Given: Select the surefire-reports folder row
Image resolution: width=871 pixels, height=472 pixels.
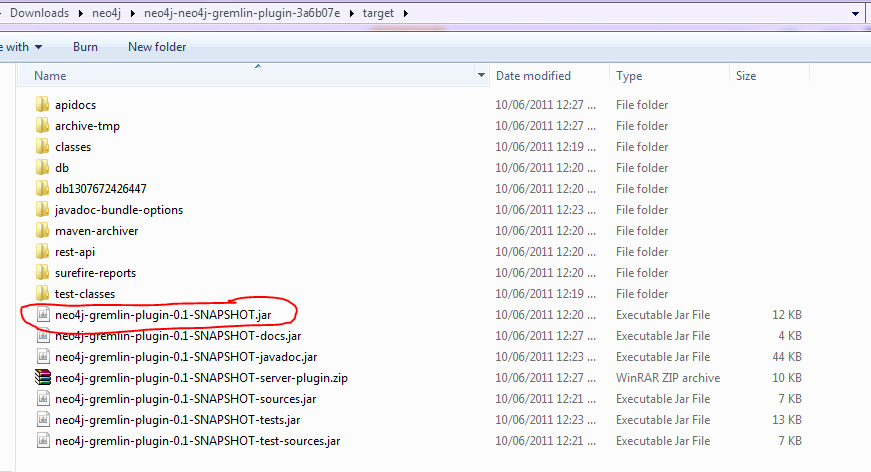Looking at the screenshot, I should point(95,273).
